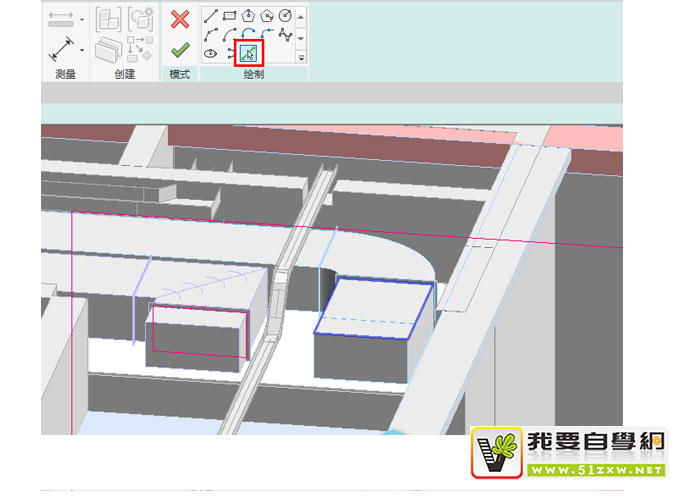Select the Line draw tool
The height and width of the screenshot is (500, 700).
pyautogui.click(x=211, y=15)
